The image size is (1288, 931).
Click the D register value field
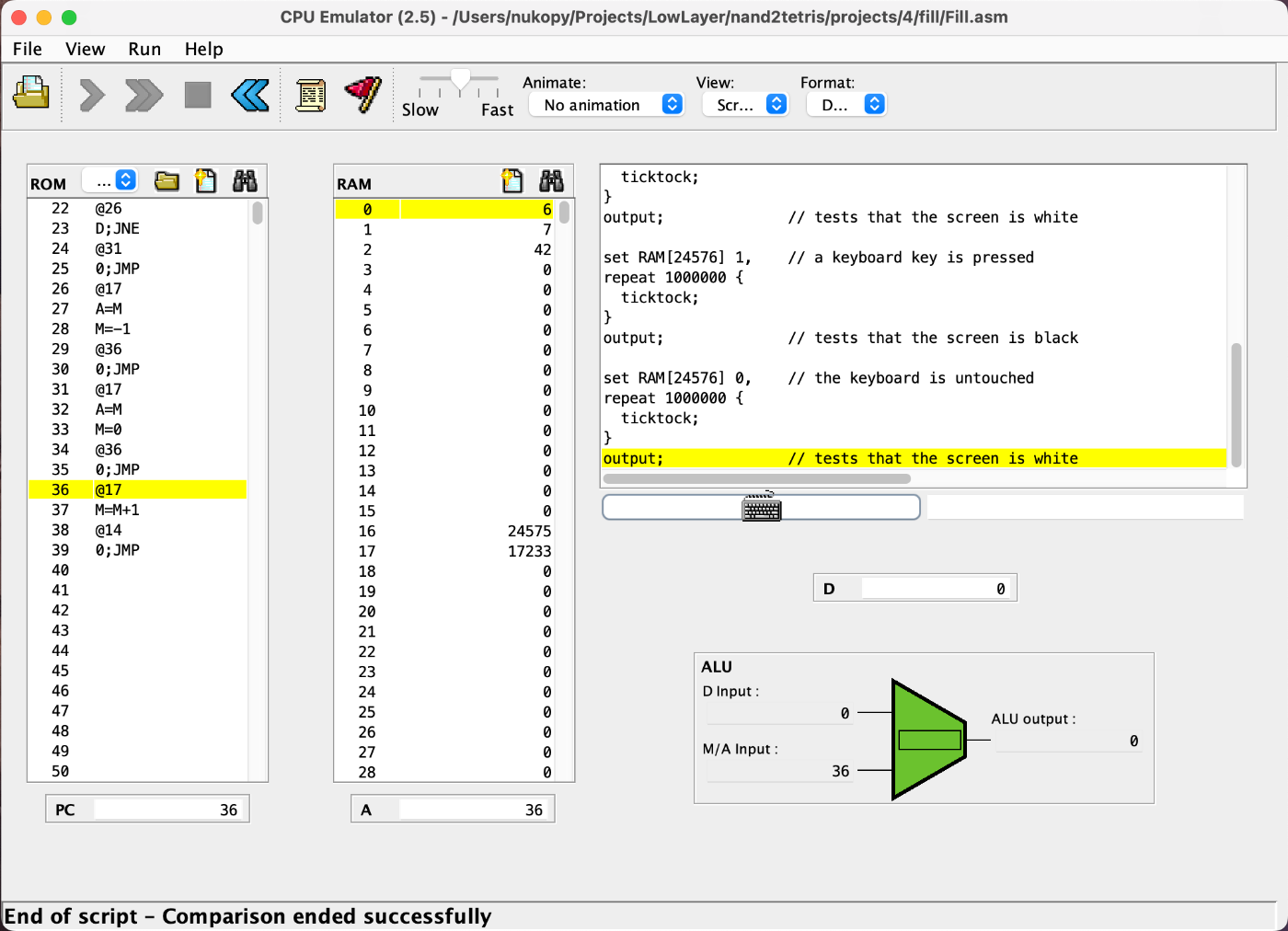pyautogui.click(x=937, y=589)
